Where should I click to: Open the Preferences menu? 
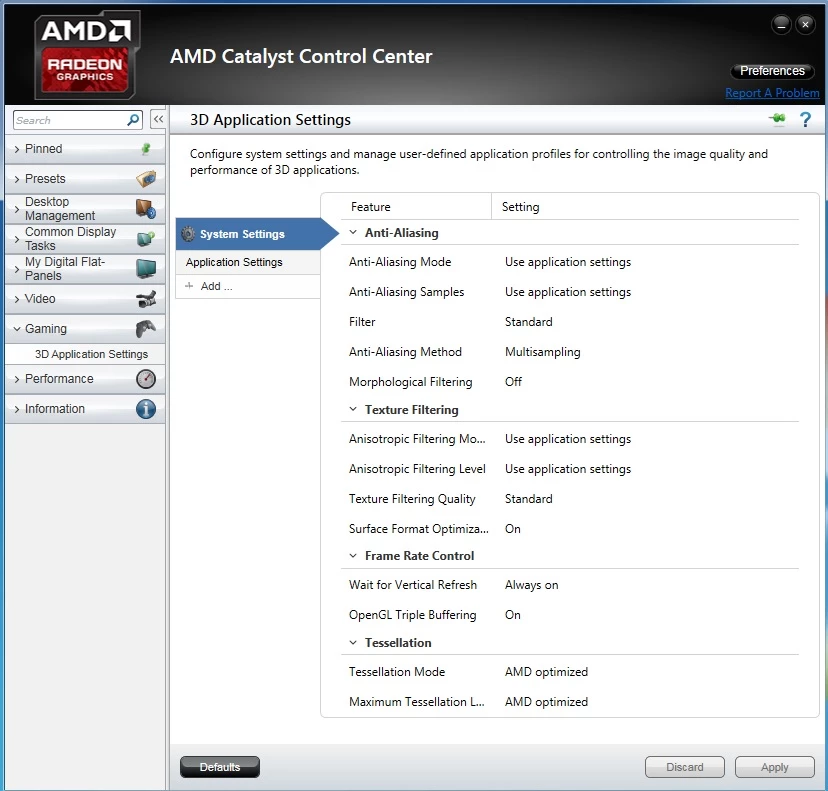(772, 71)
